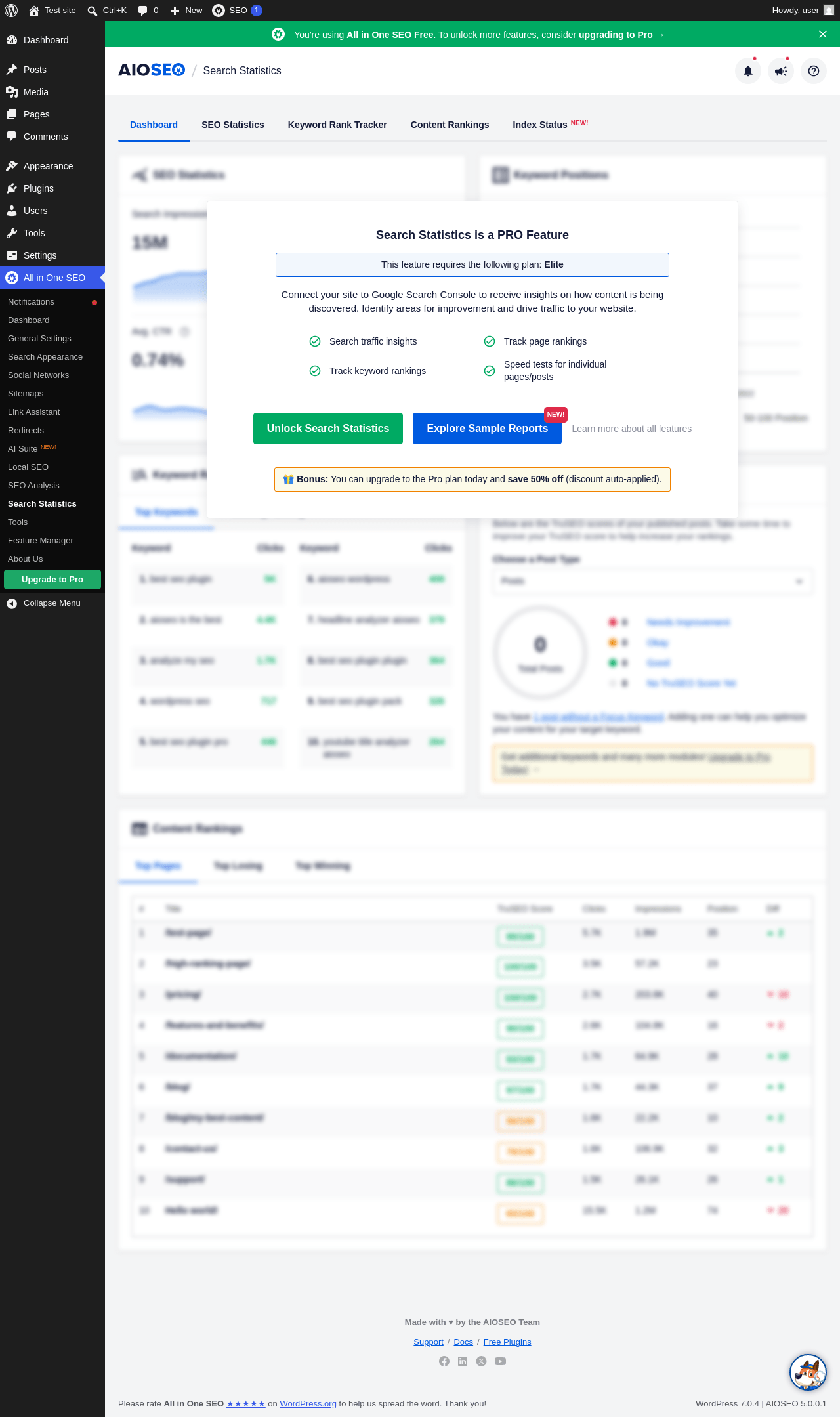Open Feature Manager submenu item

click(x=52, y=541)
